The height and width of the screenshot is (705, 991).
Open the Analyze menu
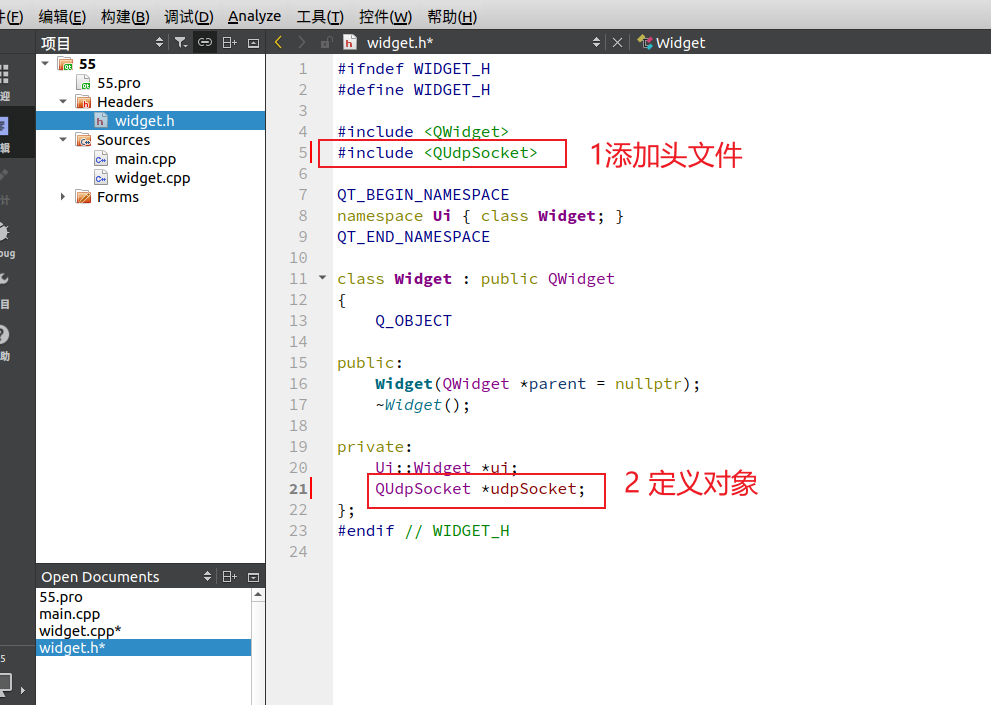coord(254,16)
